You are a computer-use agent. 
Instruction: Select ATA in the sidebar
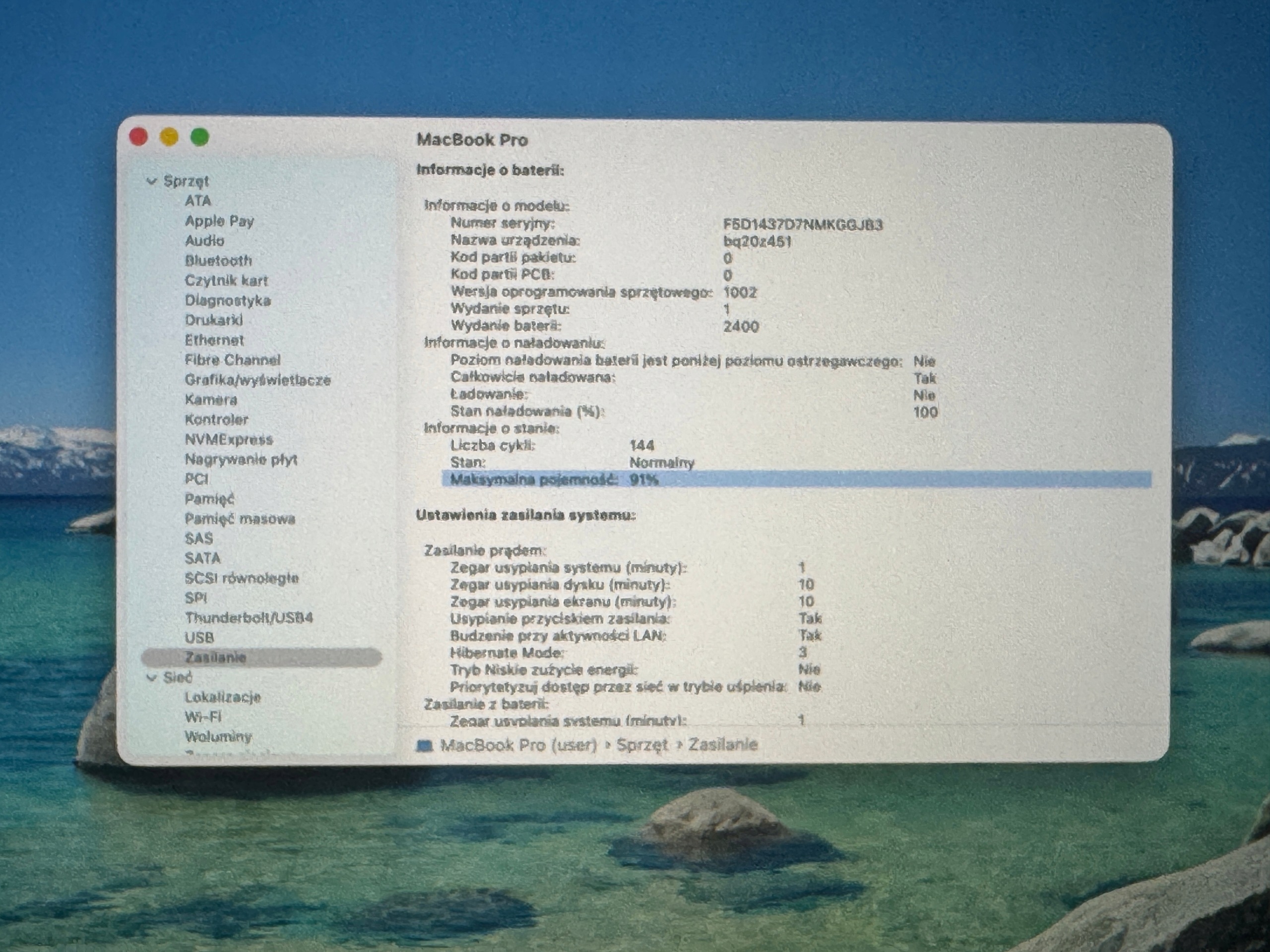(198, 201)
